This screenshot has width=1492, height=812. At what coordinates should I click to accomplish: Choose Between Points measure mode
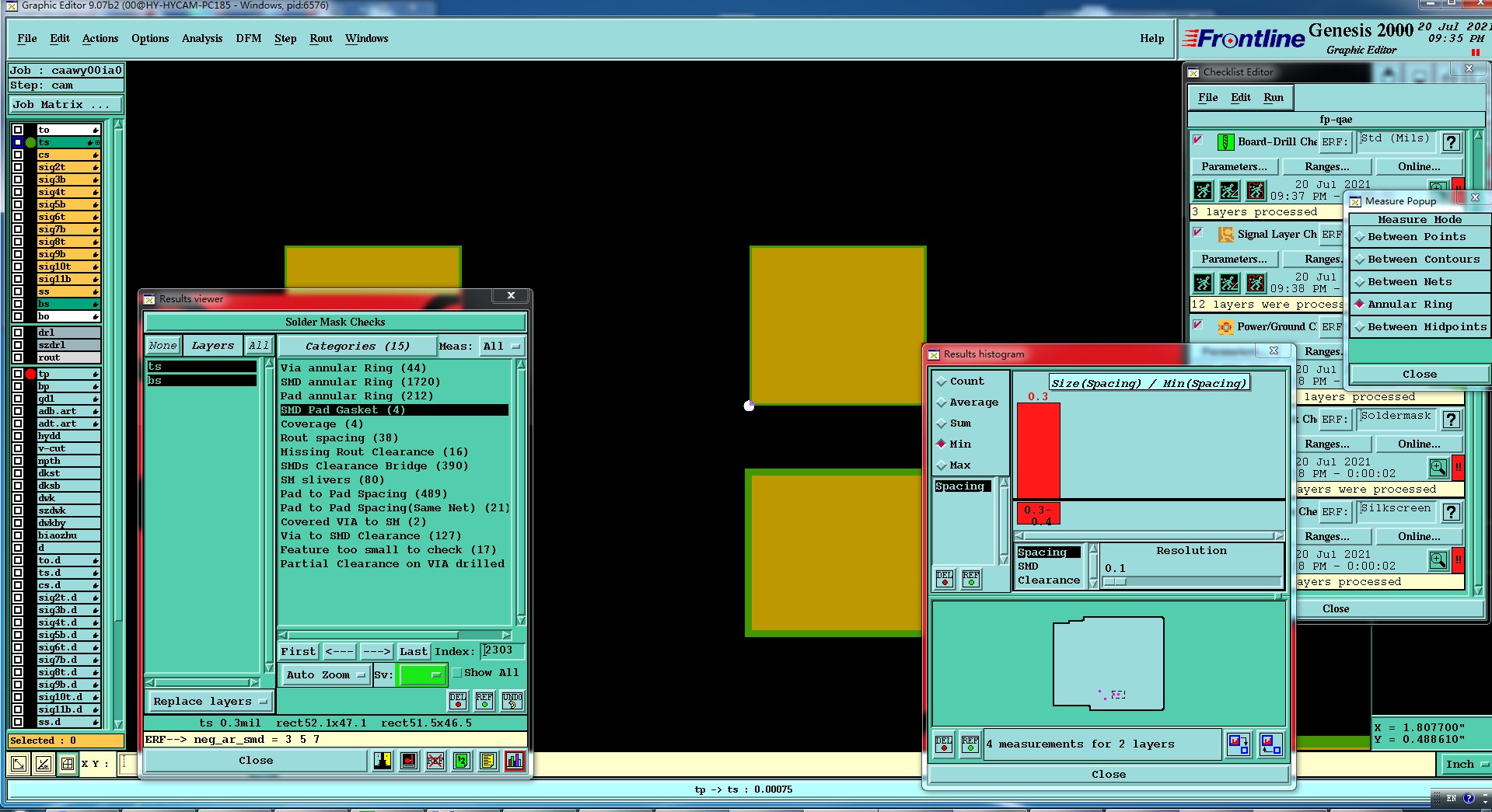[1418, 237]
